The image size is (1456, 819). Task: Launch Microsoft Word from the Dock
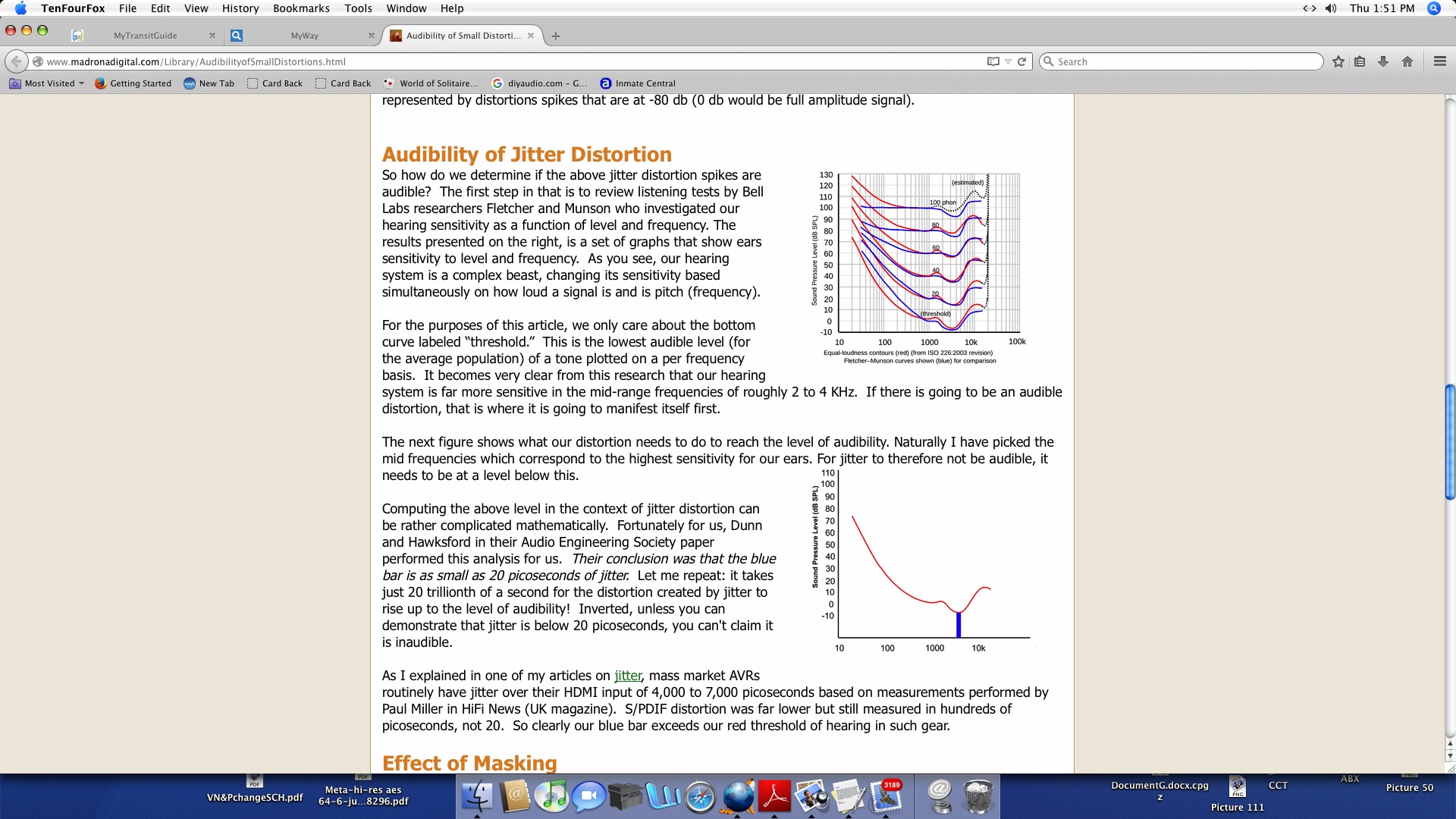click(663, 797)
